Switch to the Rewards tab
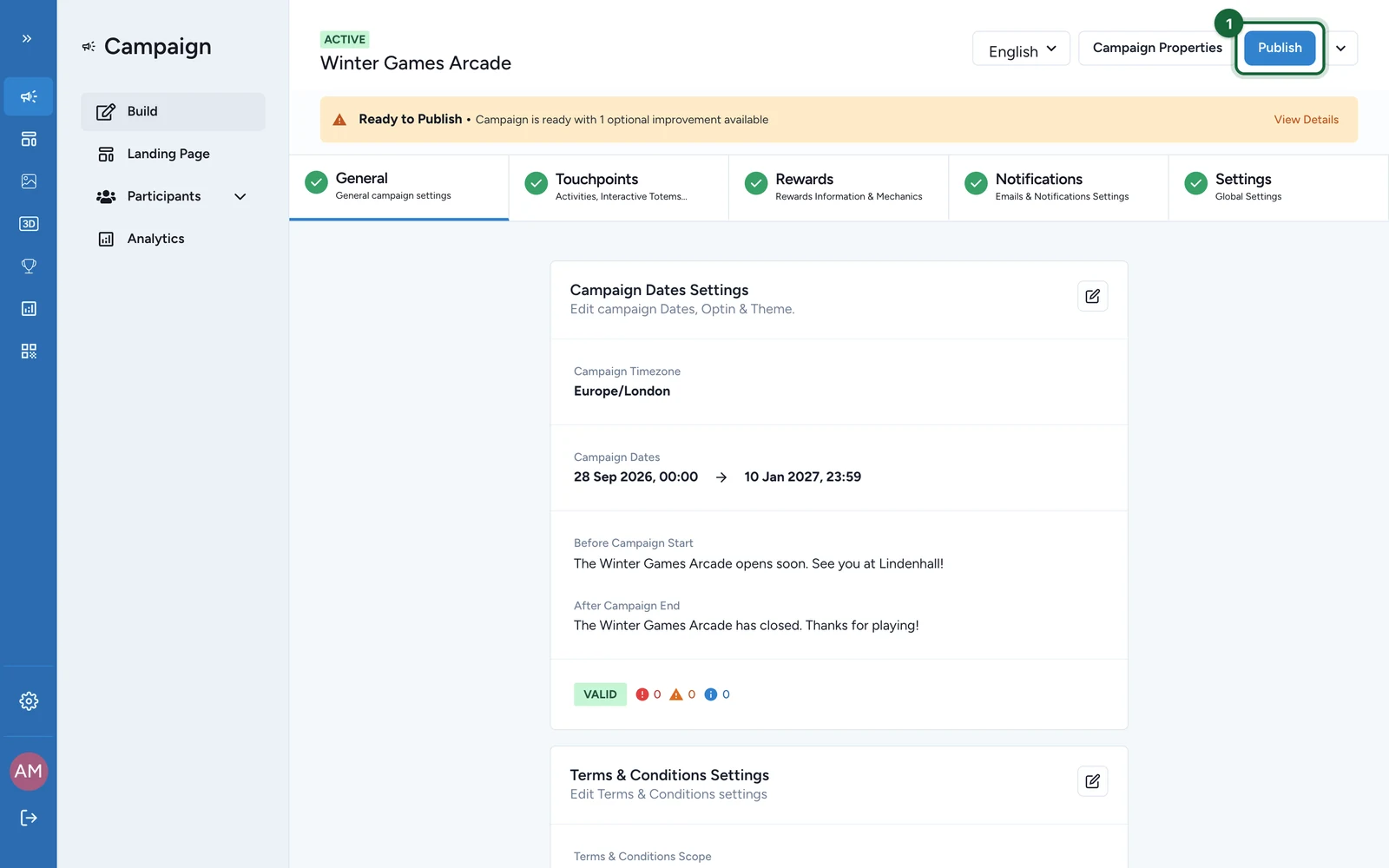 (x=839, y=187)
